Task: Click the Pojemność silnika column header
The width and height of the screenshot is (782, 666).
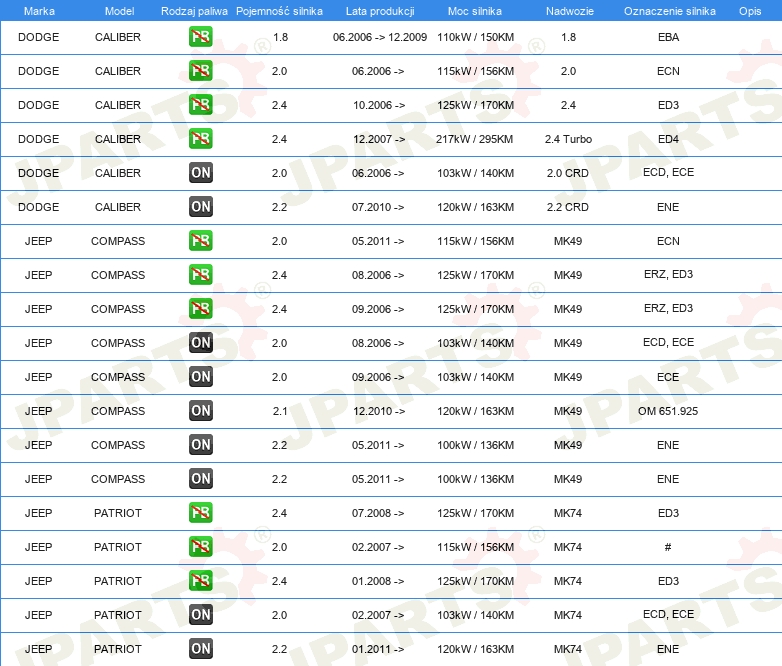Action: [279, 11]
